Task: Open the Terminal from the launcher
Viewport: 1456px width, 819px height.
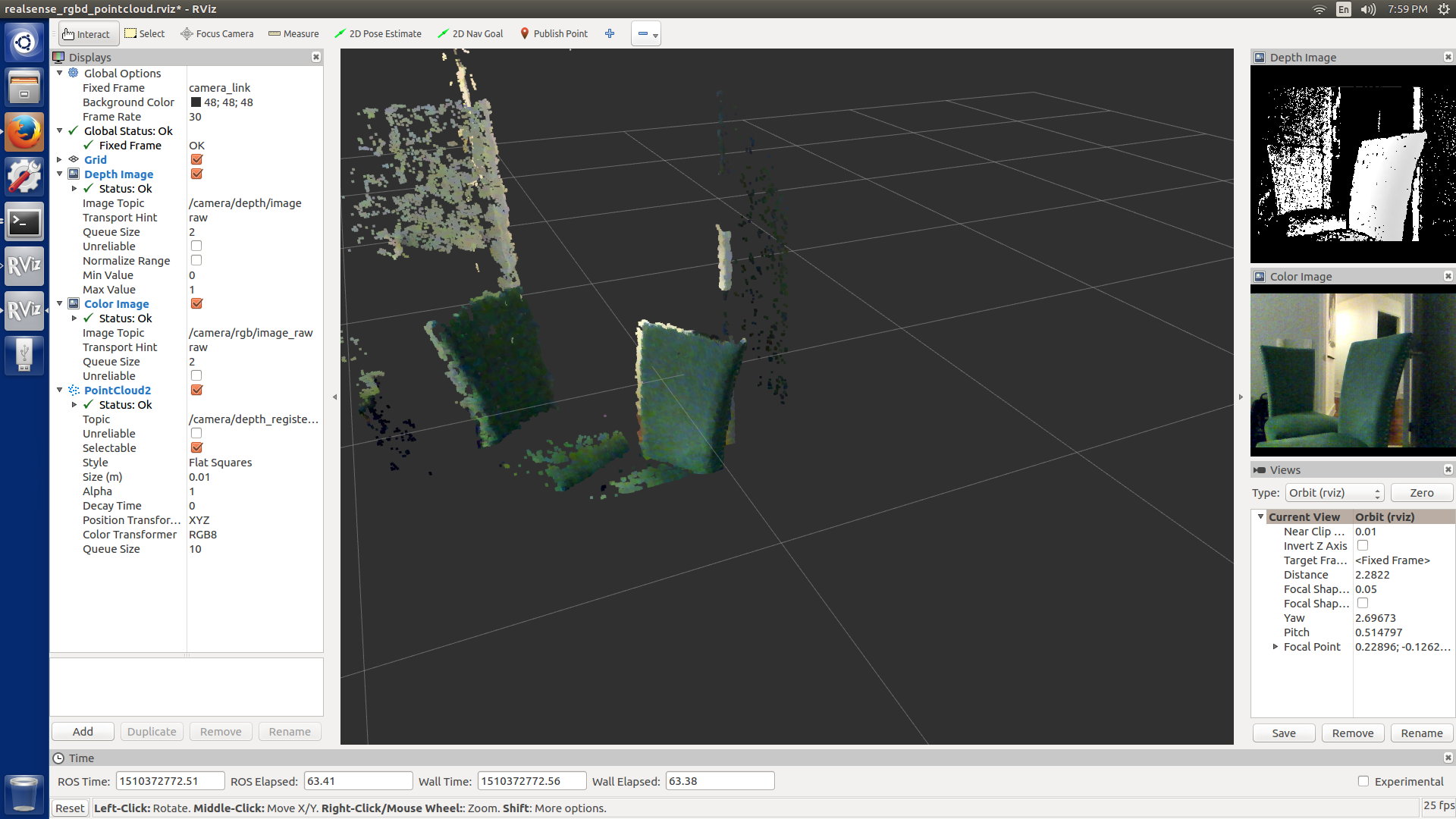Action: point(24,222)
